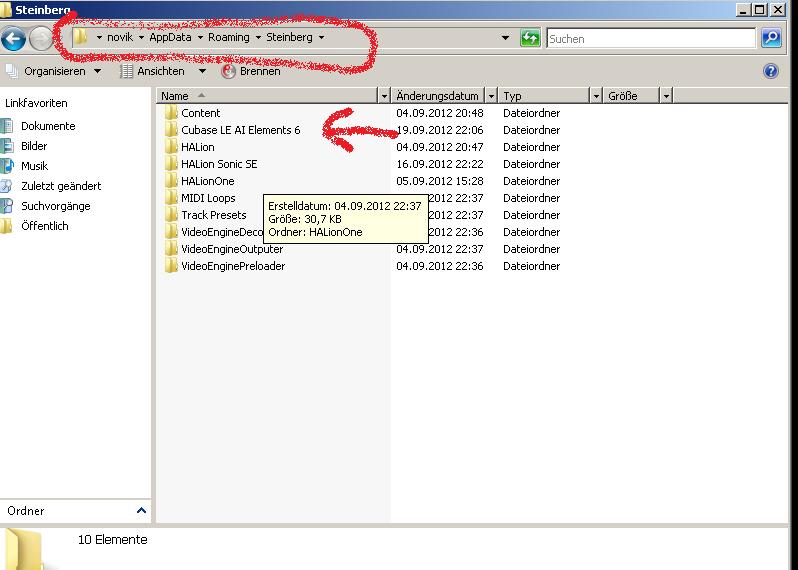The image size is (798, 570).
Task: Click the Suchvorgänge favorite link
Action: tap(56, 206)
